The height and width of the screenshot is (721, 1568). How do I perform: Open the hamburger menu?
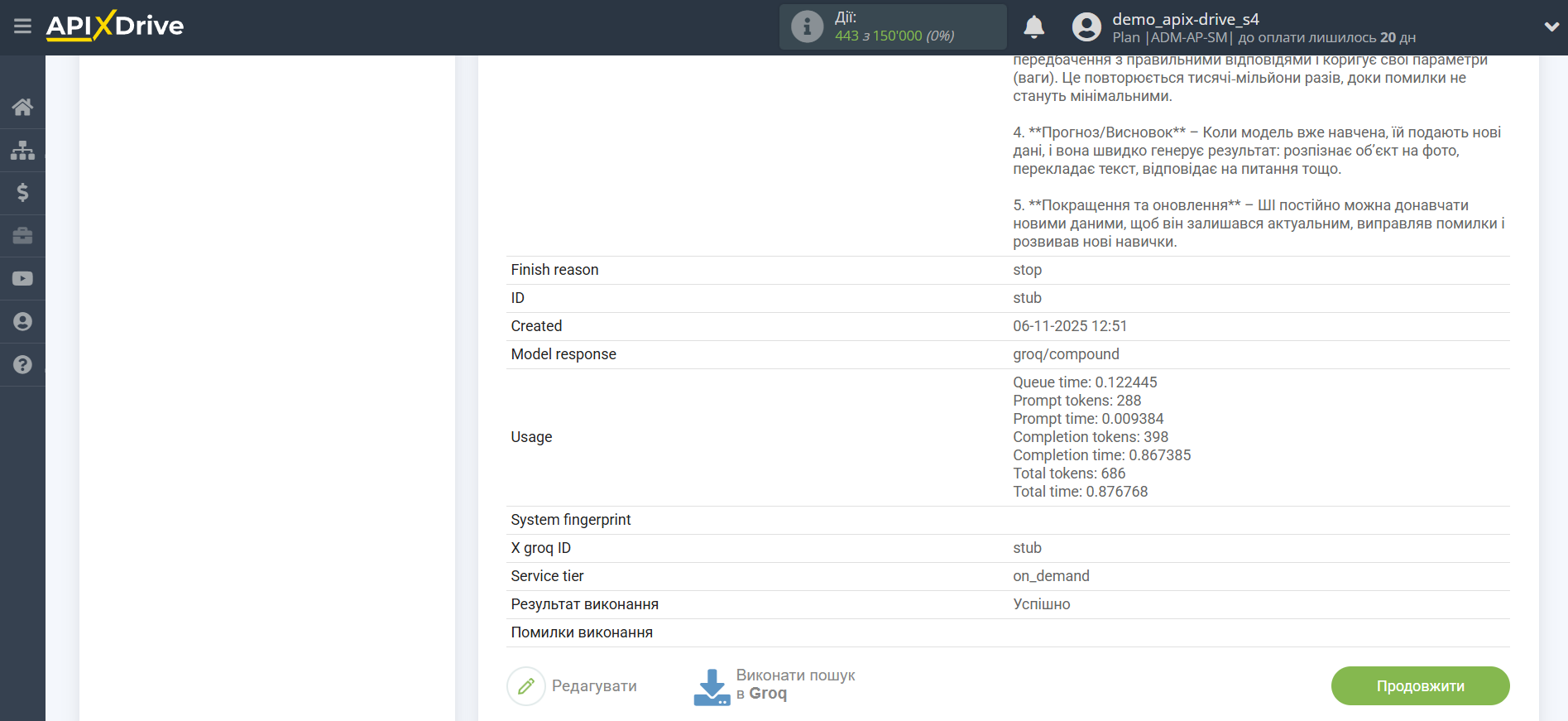tap(22, 26)
